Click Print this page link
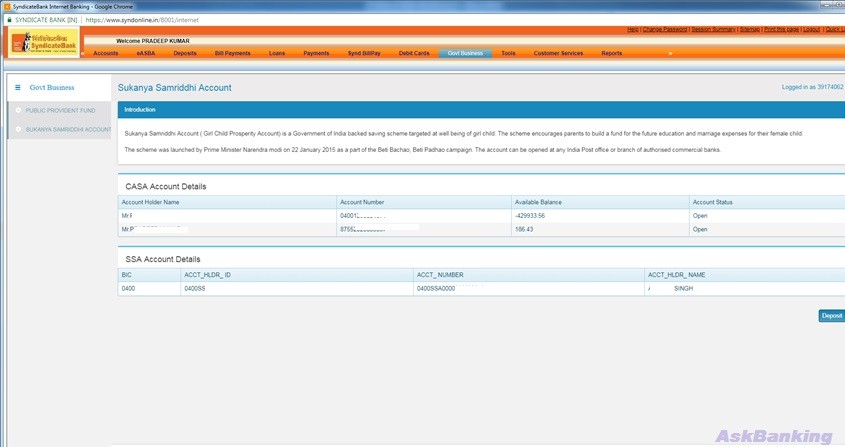Screen dimensions: 845x447 [x=781, y=29]
